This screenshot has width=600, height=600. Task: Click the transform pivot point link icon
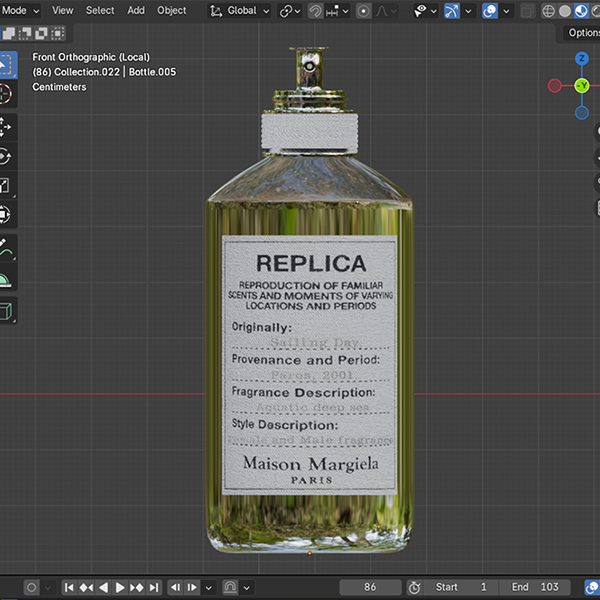point(290,11)
